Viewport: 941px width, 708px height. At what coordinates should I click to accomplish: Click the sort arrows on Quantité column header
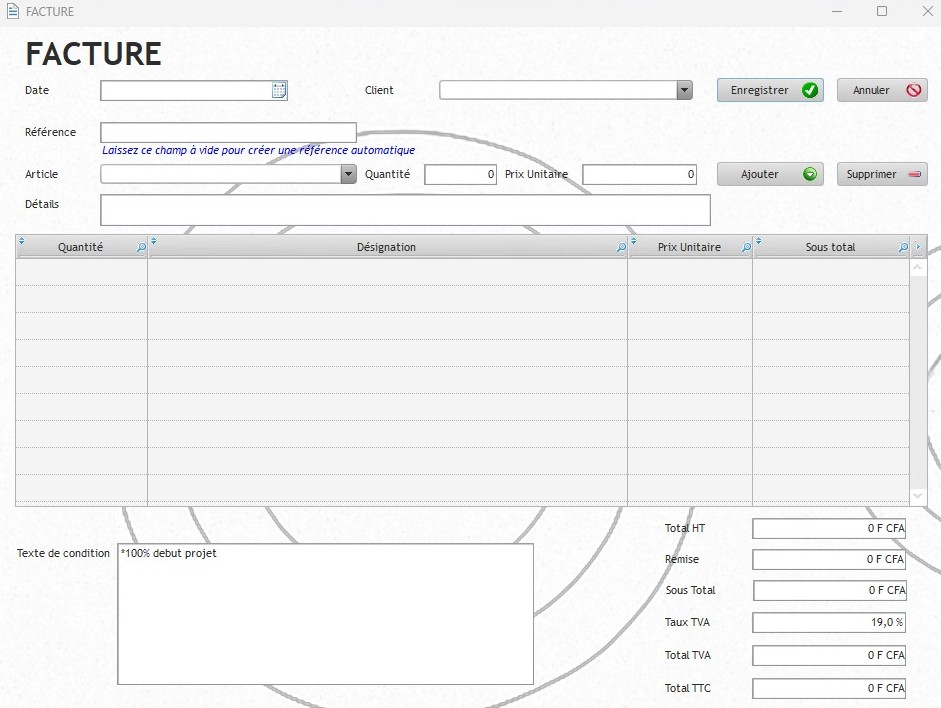click(x=22, y=241)
